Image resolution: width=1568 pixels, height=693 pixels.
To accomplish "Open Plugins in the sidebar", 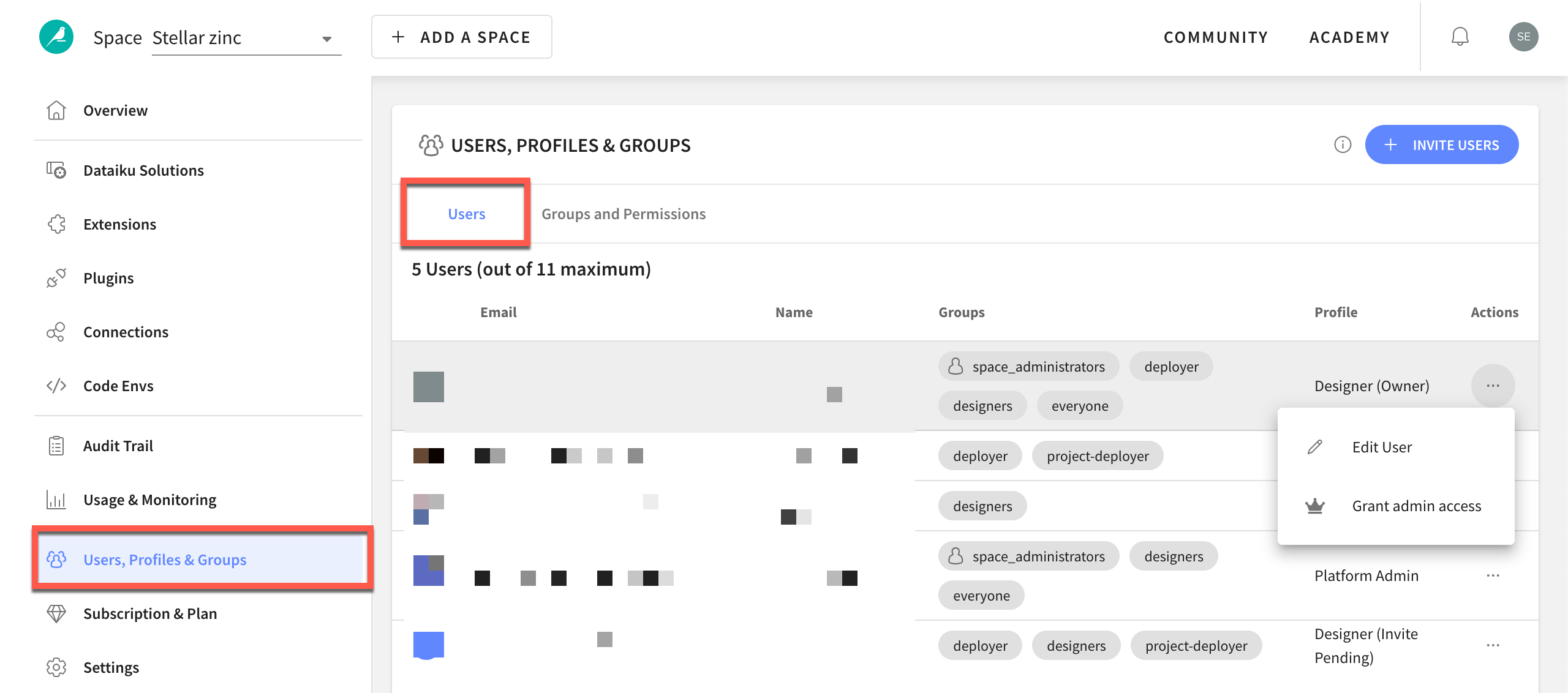I will (108, 278).
